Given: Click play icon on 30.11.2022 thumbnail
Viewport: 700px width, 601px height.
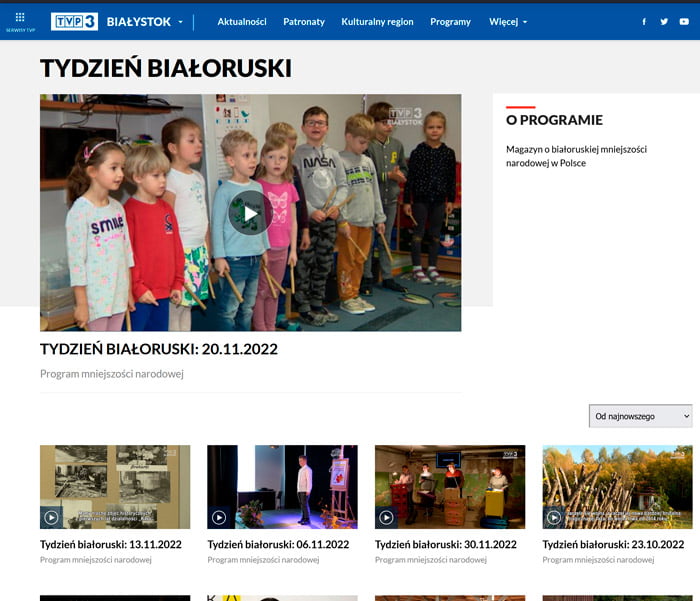Looking at the screenshot, I should tap(387, 517).
